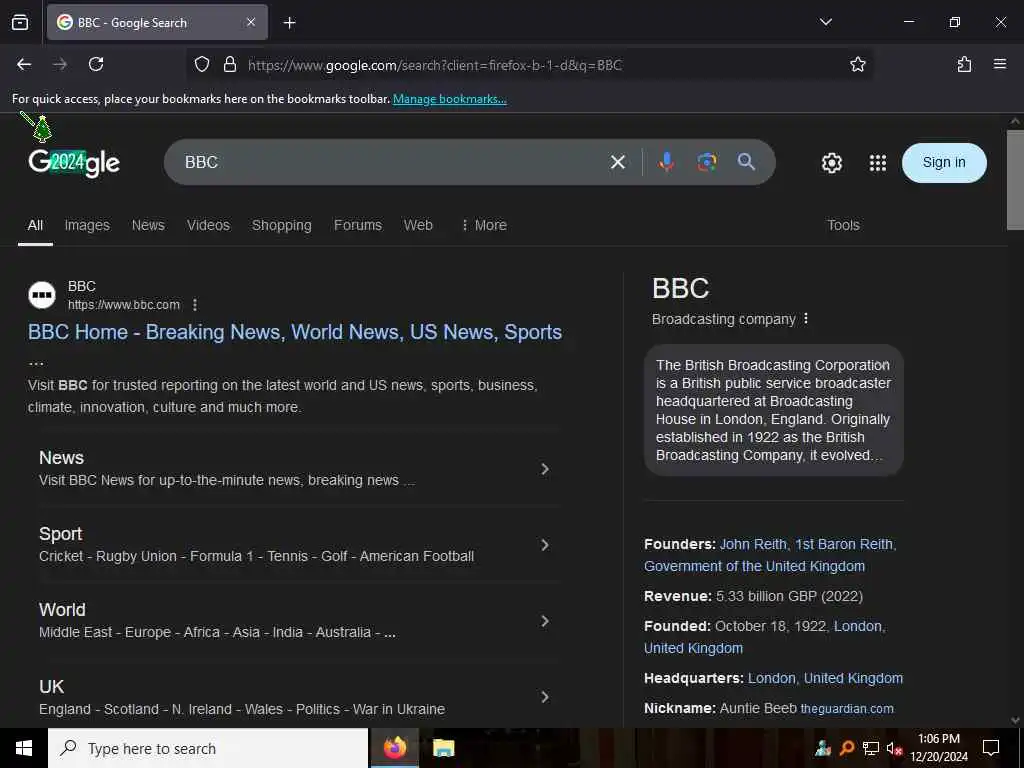Screen dimensions: 1024x768
Task: Click the BBC site favicon in result
Action: (42, 295)
